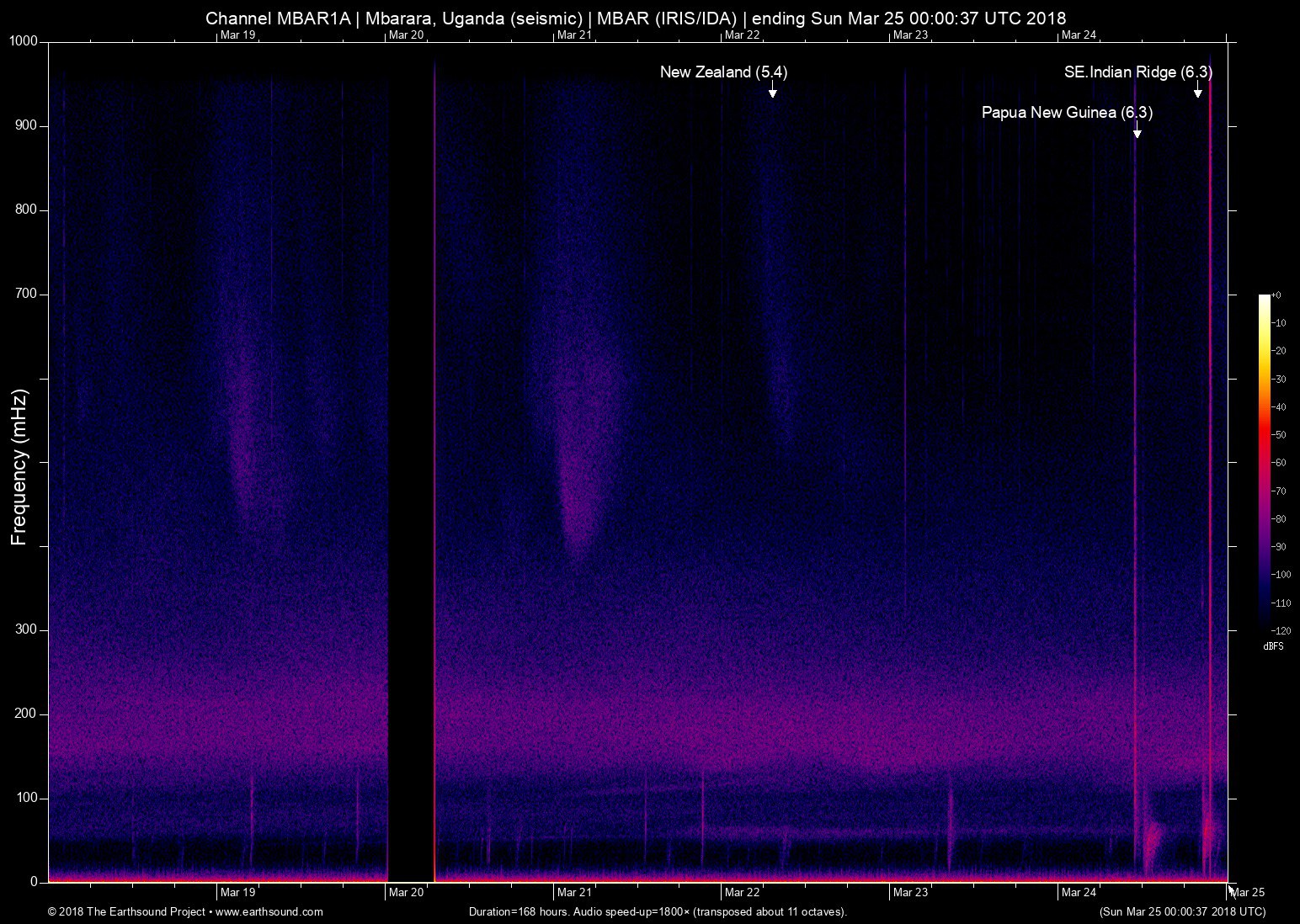Click the black data gap after Mar 20

click(411, 463)
